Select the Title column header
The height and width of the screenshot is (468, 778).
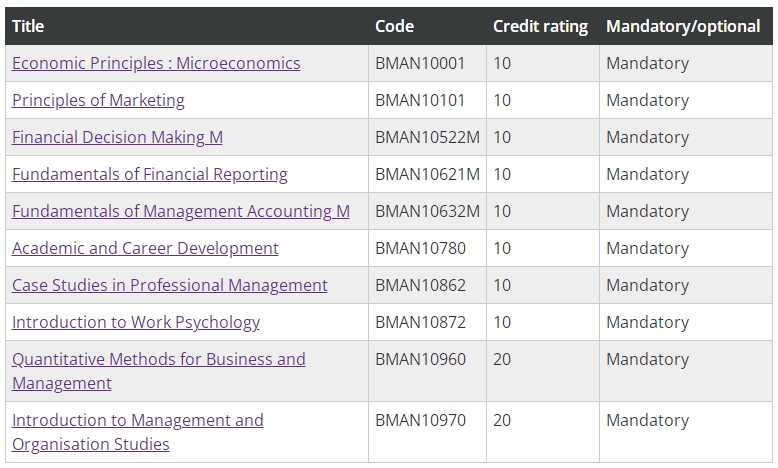coord(28,26)
